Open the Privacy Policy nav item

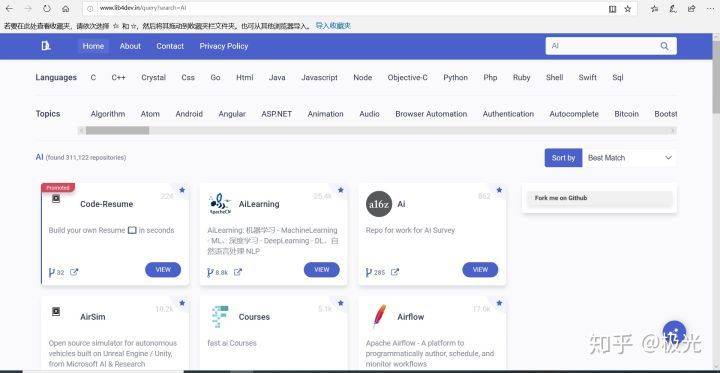pyautogui.click(x=224, y=46)
